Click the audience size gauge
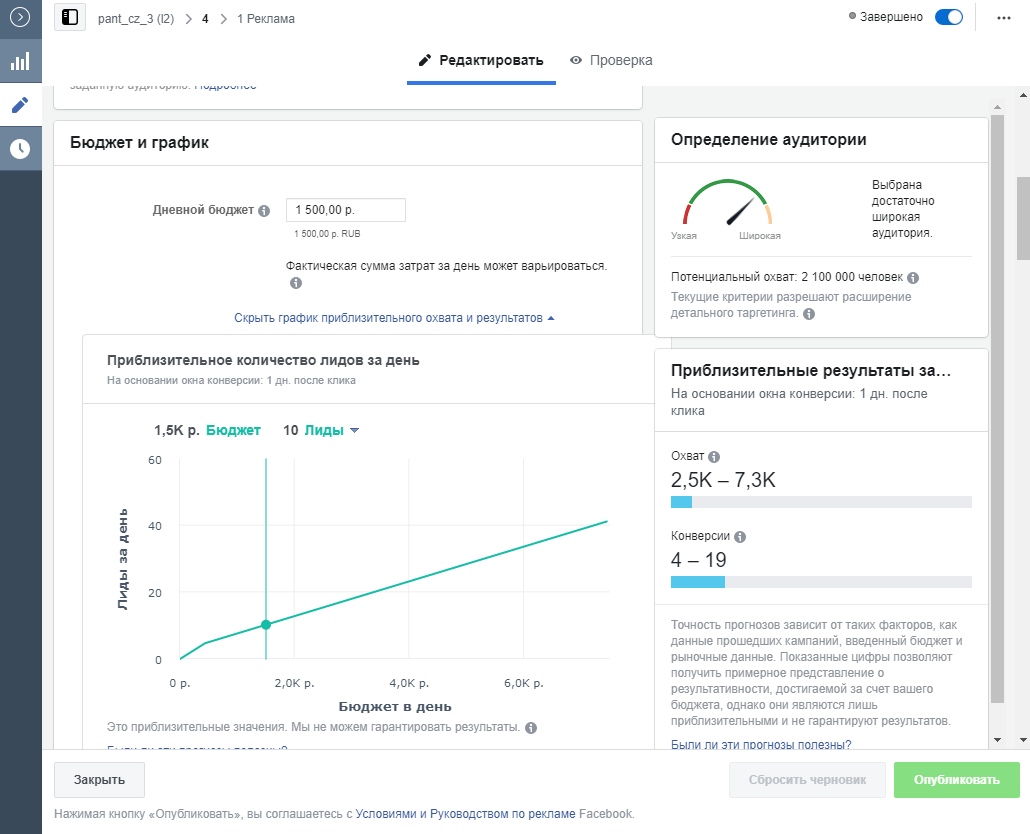 (x=727, y=204)
